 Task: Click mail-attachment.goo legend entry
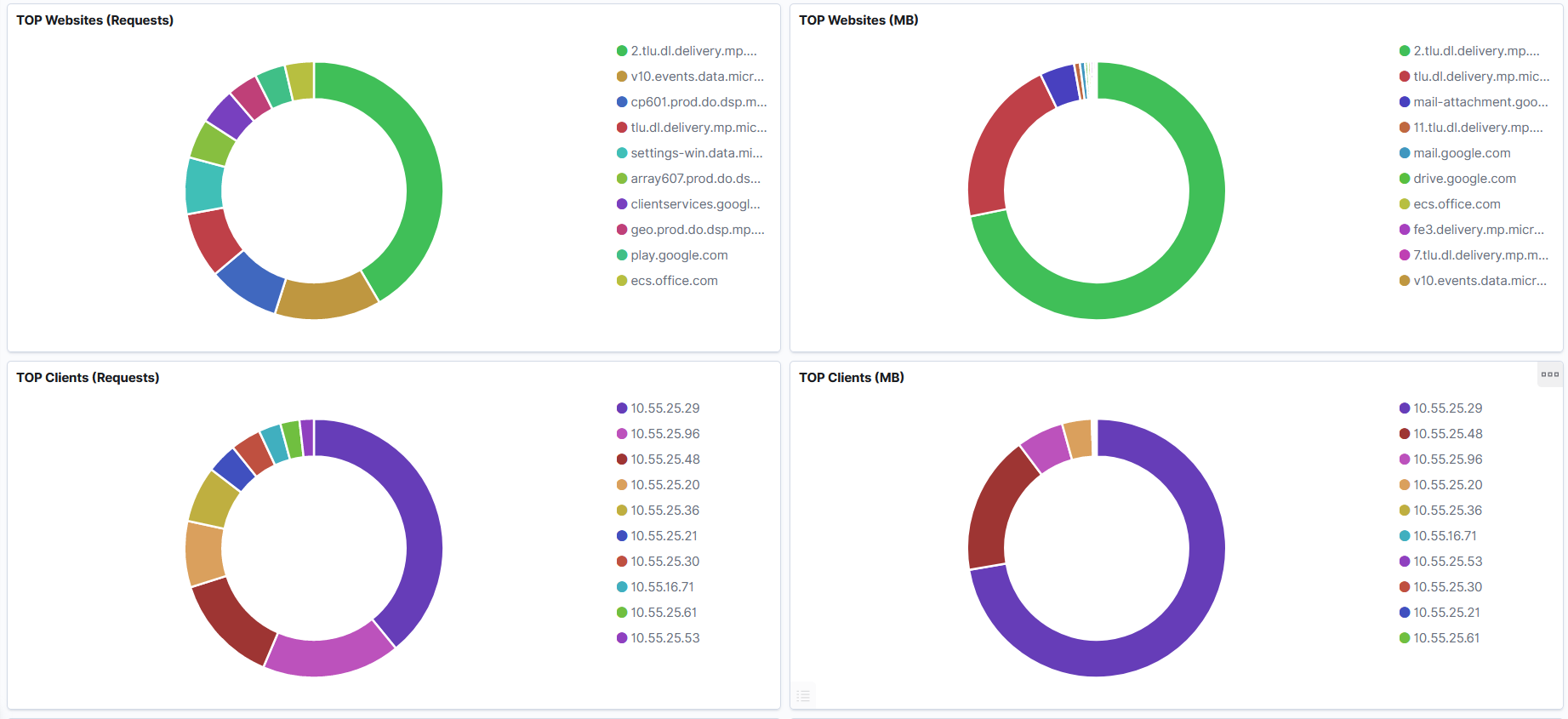click(x=1474, y=102)
